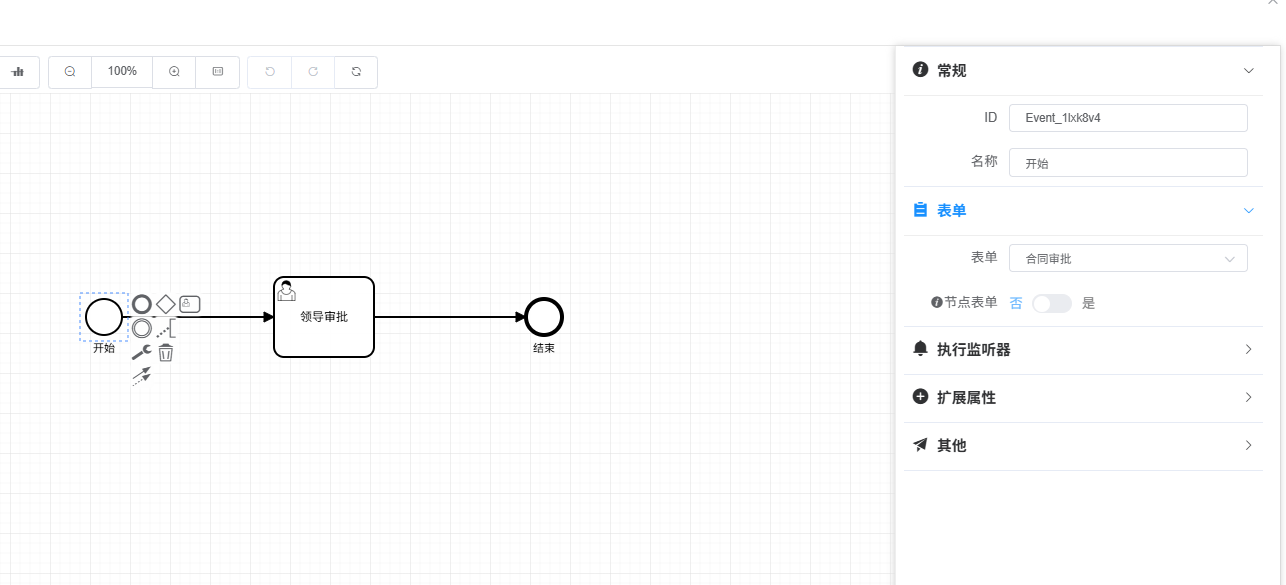
Task: Append an end event from context pad
Action: click(142, 304)
